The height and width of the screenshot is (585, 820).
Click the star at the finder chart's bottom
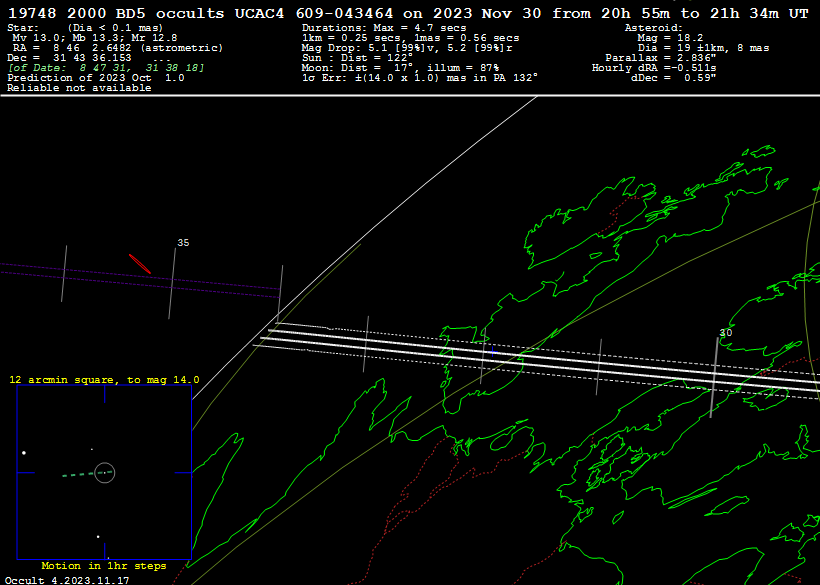point(98,537)
